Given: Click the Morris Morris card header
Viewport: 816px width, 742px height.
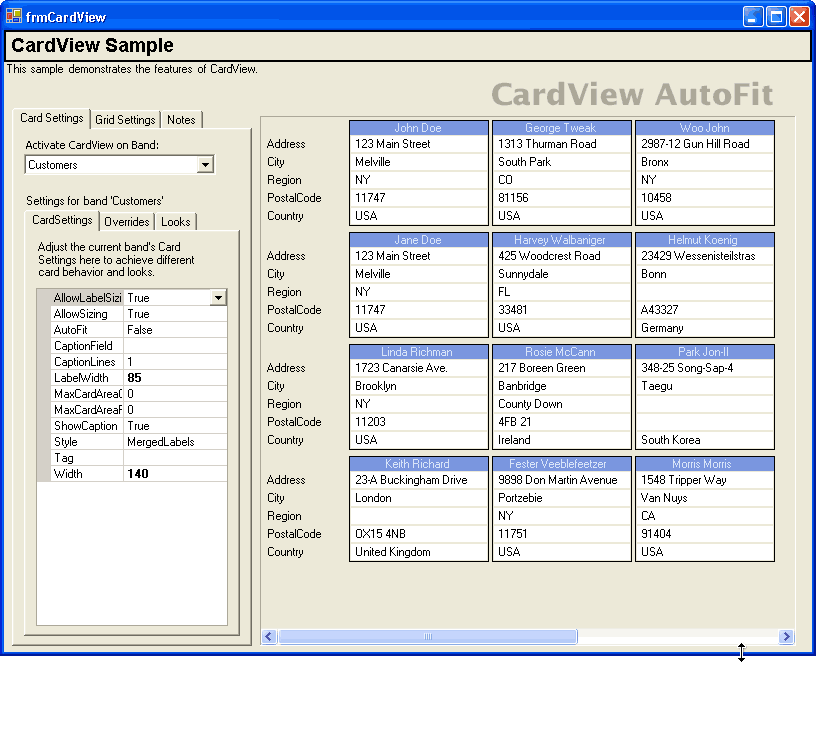Looking at the screenshot, I should coord(704,464).
